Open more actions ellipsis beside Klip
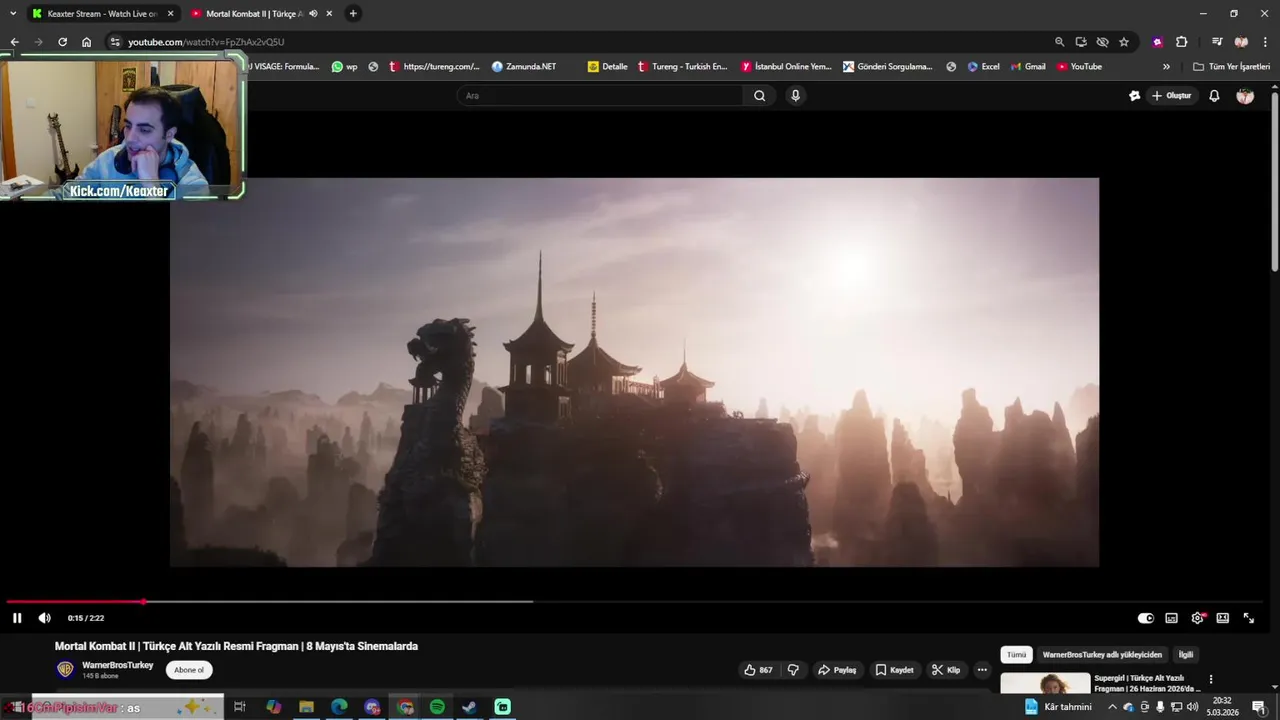The width and height of the screenshot is (1280, 720). pyautogui.click(x=982, y=670)
